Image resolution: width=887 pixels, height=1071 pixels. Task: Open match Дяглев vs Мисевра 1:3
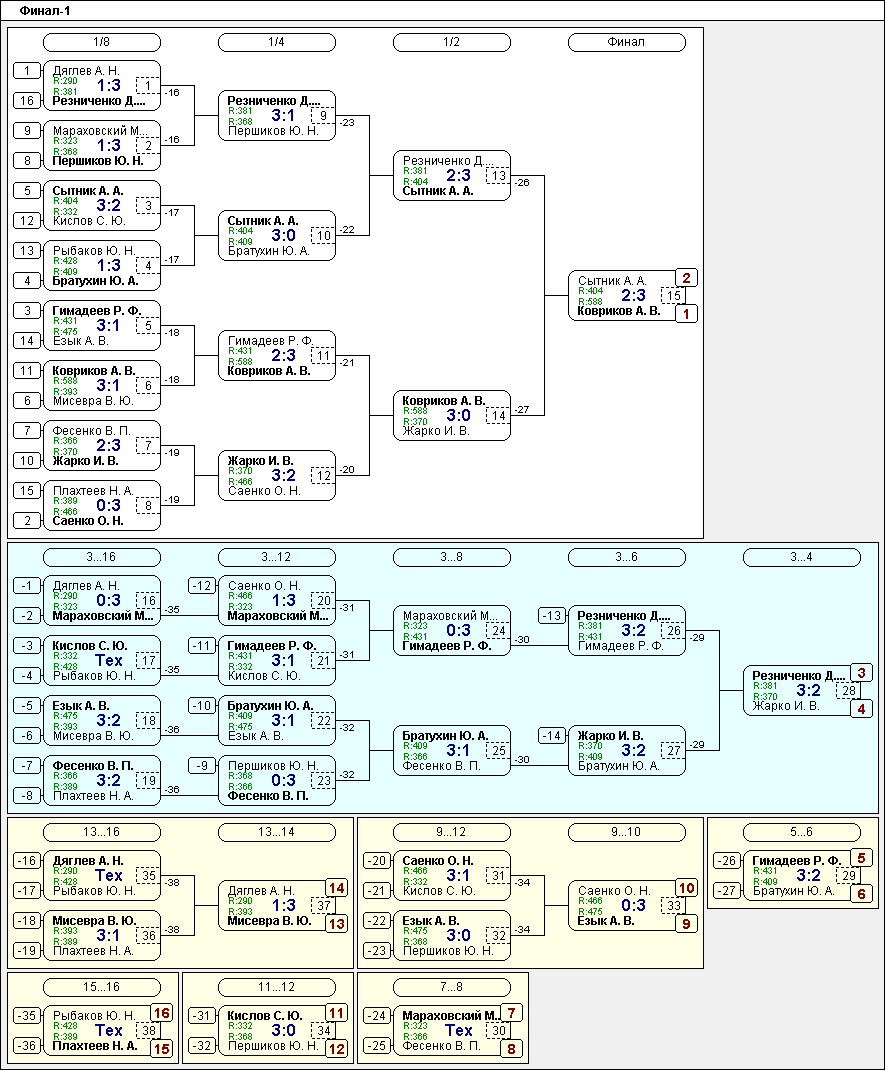277,906
